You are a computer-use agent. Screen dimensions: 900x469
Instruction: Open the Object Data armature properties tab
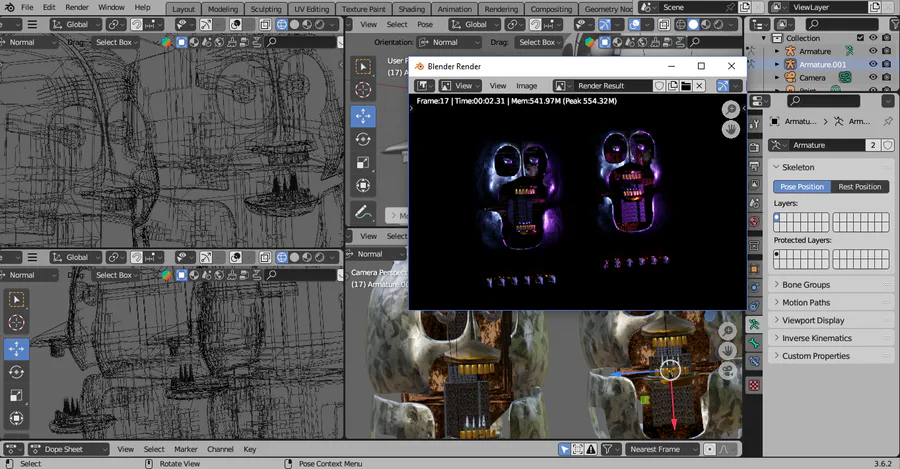(x=754, y=324)
